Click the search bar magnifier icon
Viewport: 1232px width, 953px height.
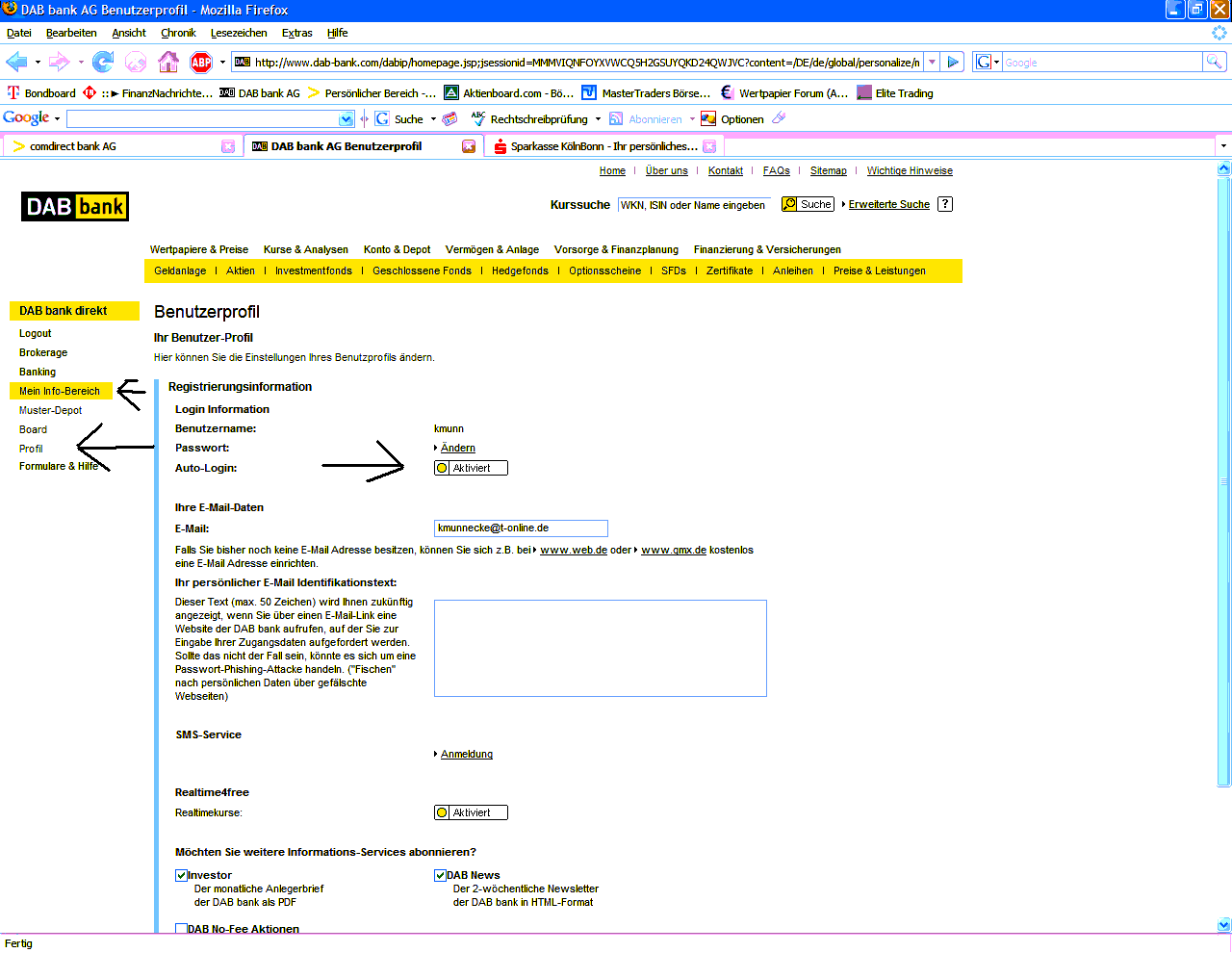1215,63
